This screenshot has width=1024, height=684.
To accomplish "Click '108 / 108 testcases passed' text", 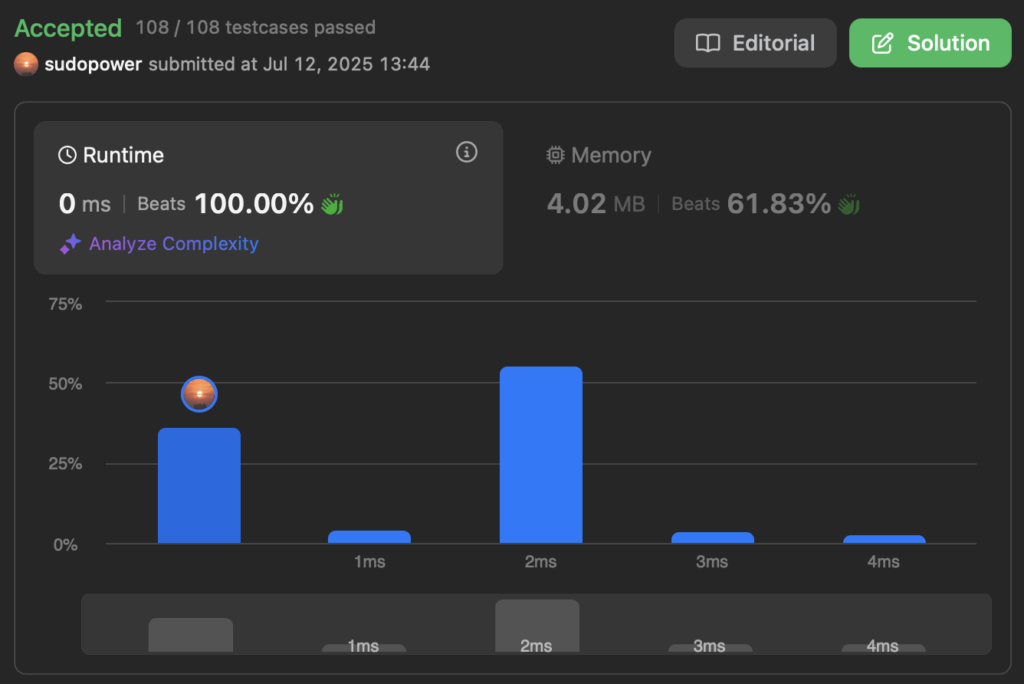I will 255,27.
